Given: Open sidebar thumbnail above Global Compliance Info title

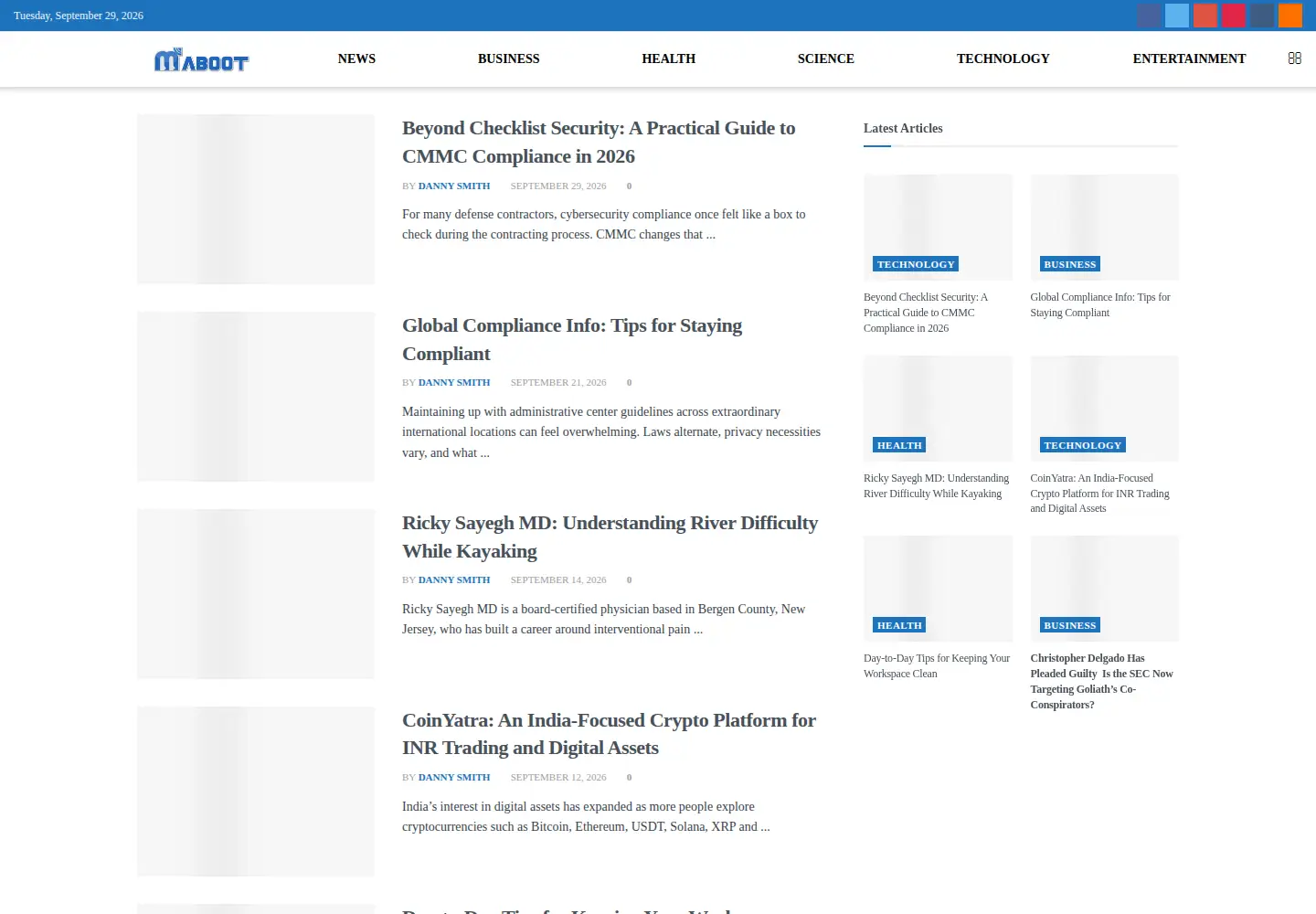Looking at the screenshot, I should (1104, 228).
